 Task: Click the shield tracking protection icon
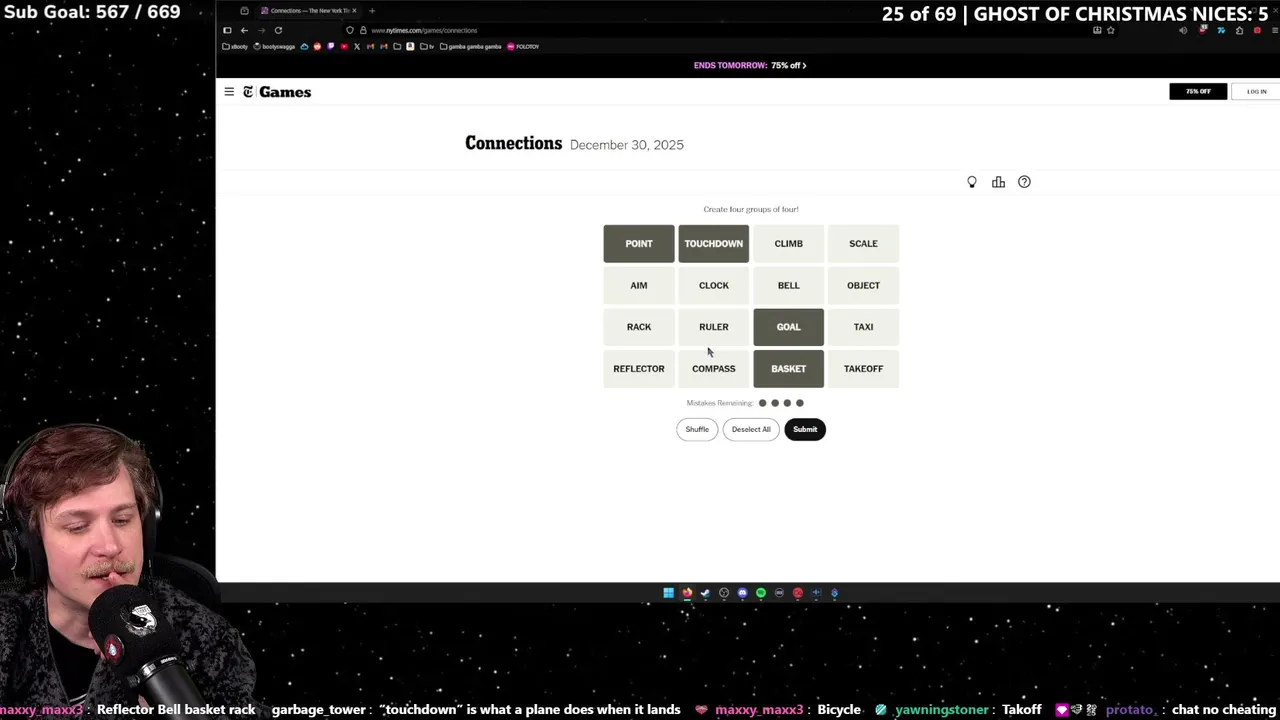(x=350, y=30)
